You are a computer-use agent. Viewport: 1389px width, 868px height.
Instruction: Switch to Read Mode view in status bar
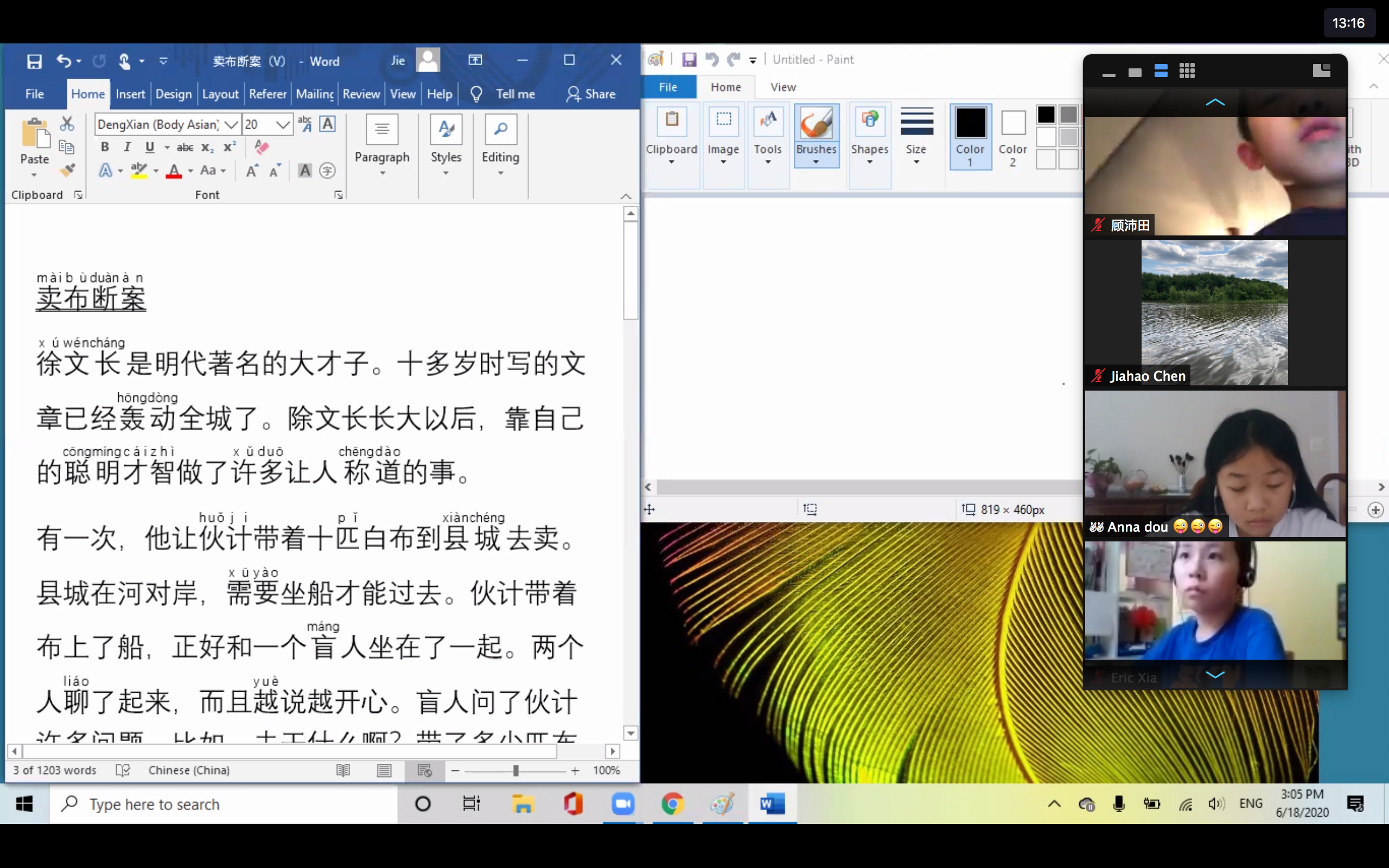click(343, 770)
